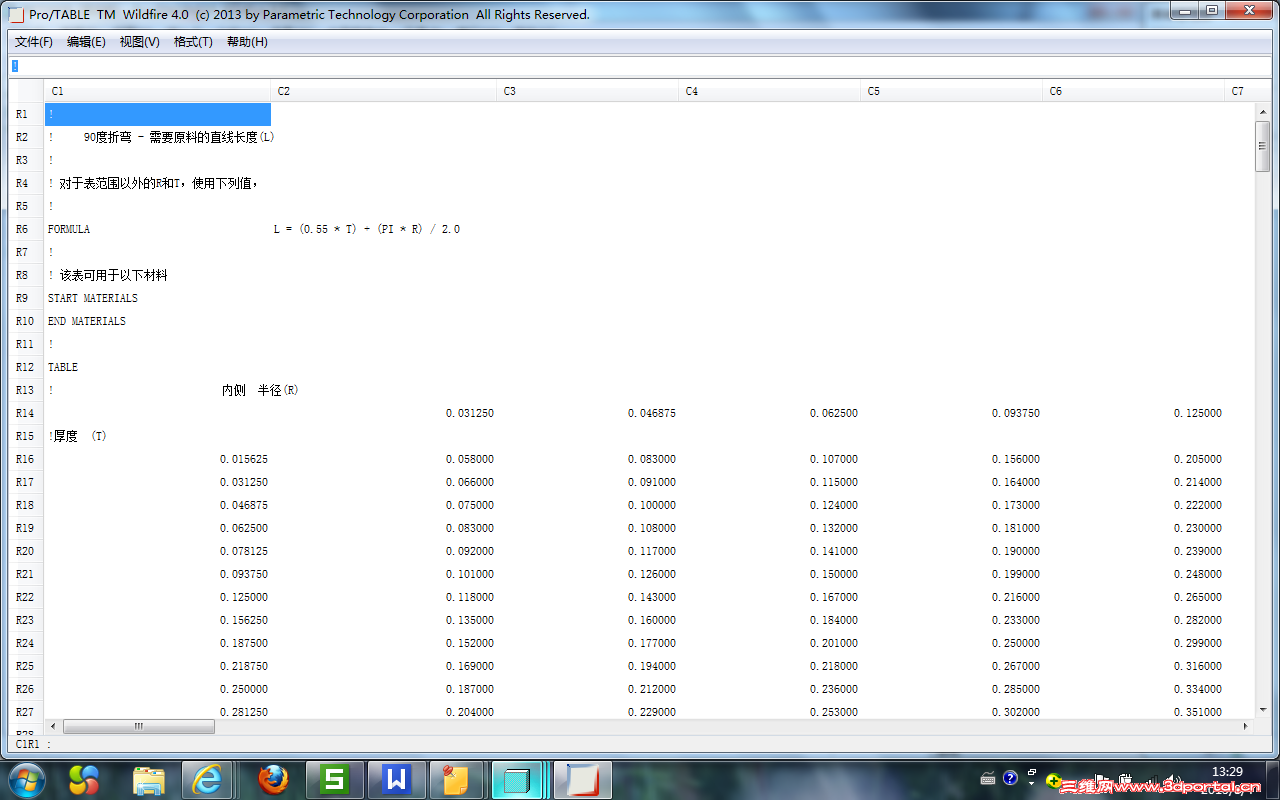The width and height of the screenshot is (1280, 800).
Task: Click the cell edit field above the table
Action: [x=640, y=66]
